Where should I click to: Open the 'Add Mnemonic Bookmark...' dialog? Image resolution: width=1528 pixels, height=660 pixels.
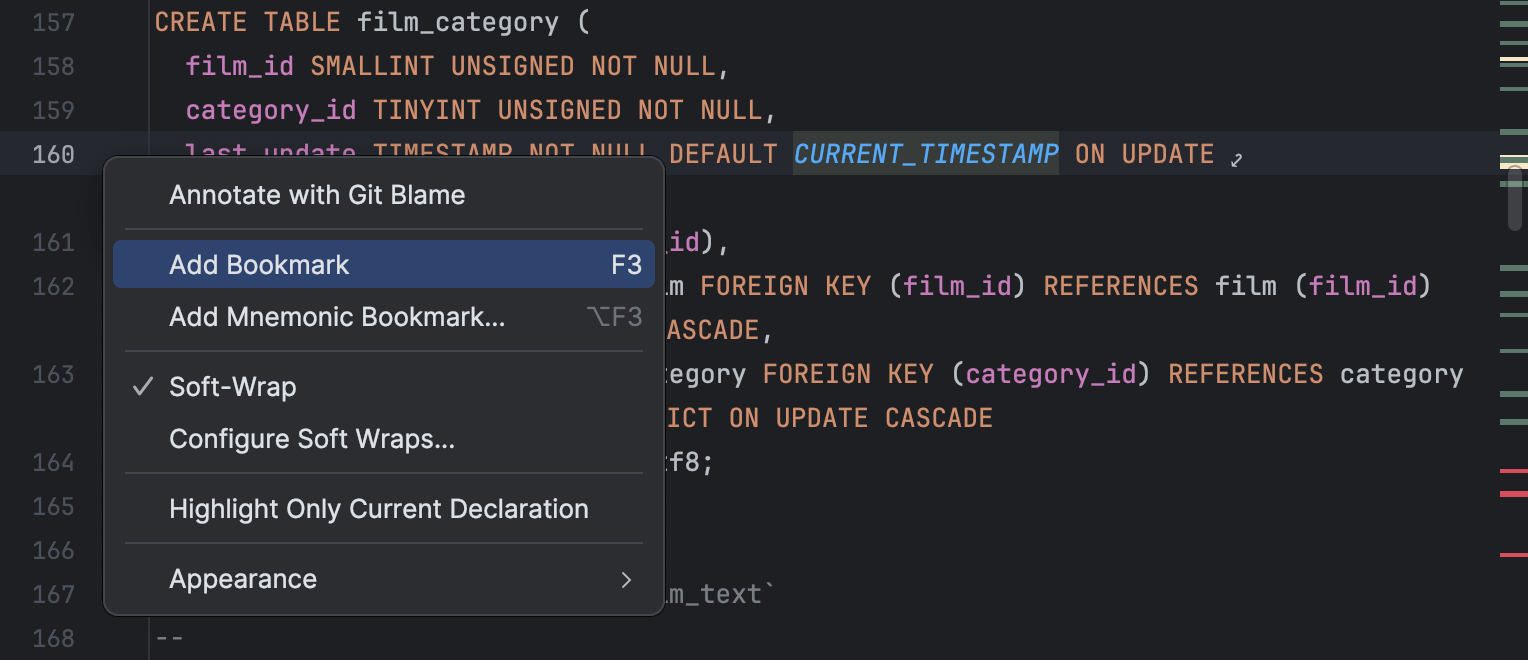tap(336, 316)
